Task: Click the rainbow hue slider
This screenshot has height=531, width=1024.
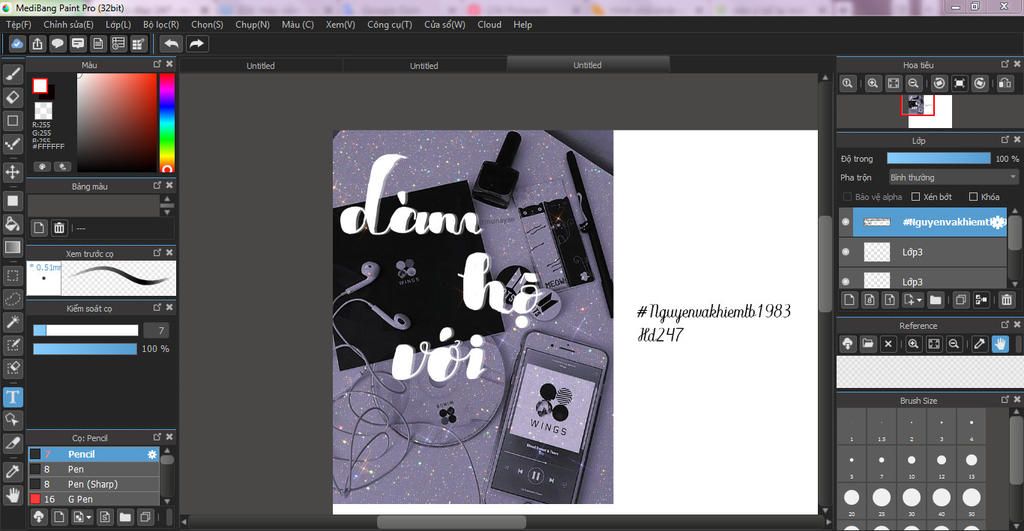Action: point(167,122)
